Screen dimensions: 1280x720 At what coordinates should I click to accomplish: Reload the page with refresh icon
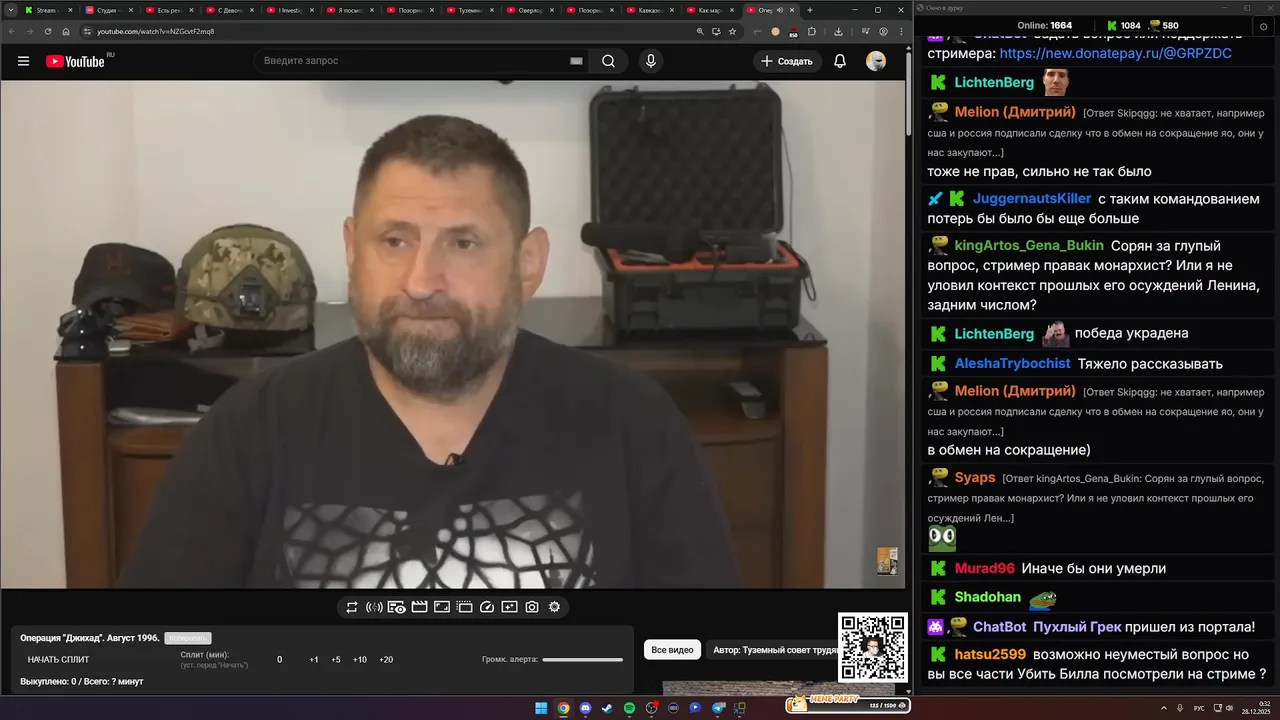point(47,31)
